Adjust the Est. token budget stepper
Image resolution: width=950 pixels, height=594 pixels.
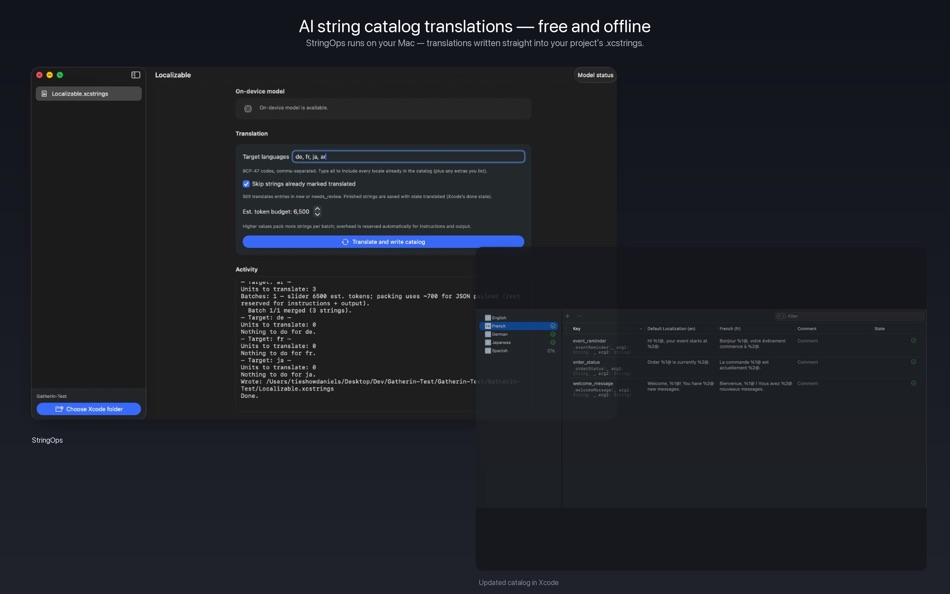(317, 212)
